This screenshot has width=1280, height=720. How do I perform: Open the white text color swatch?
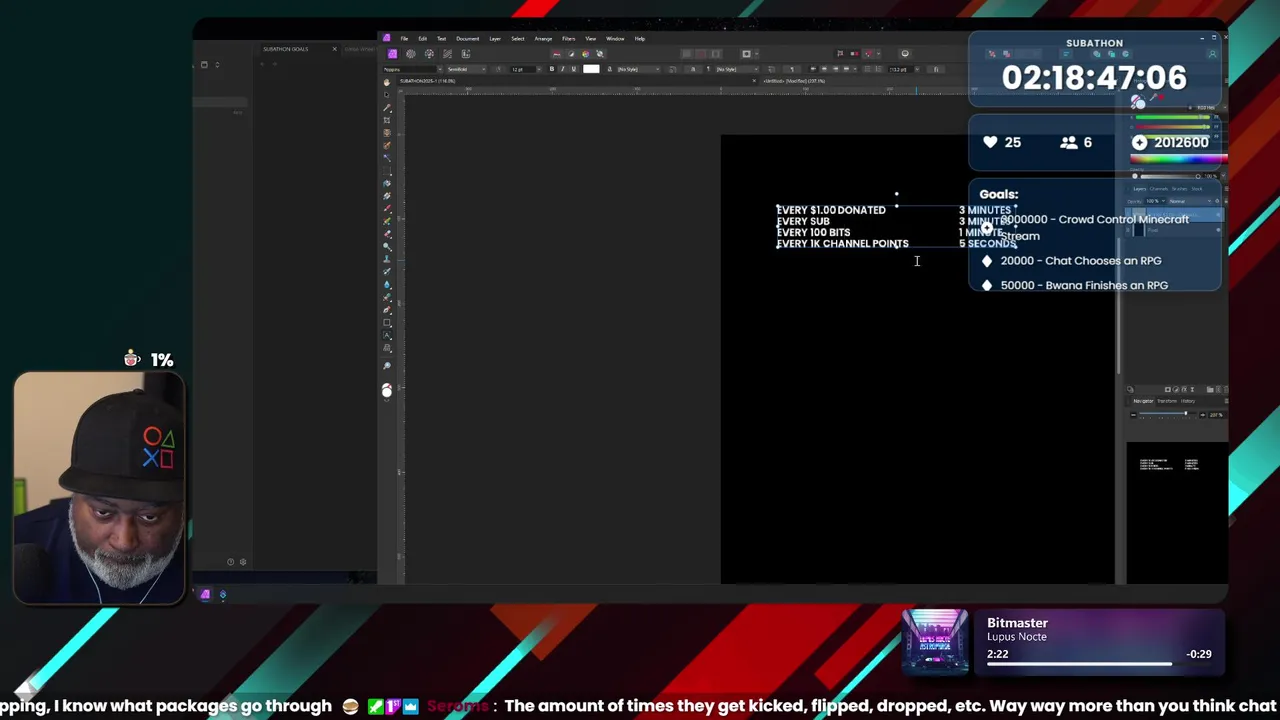[591, 69]
